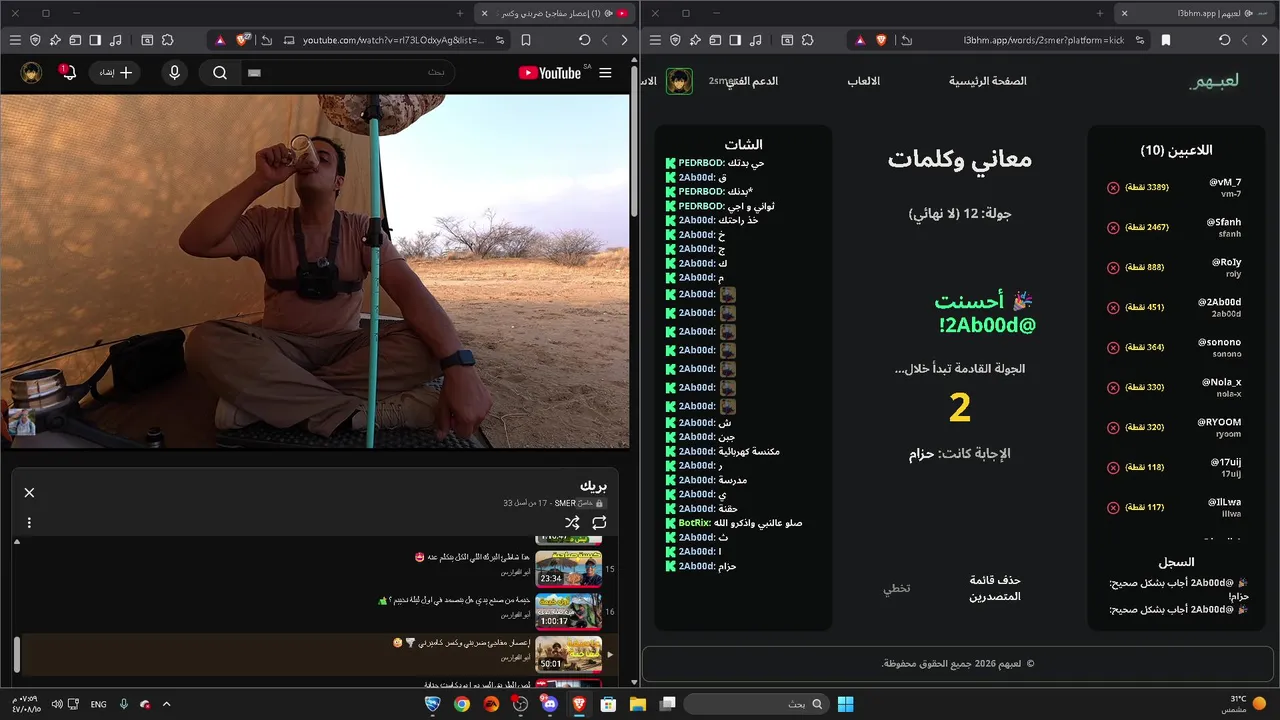This screenshot has height=720, width=1280.
Task: Open YouTube account avatar menu
Action: 31,73
